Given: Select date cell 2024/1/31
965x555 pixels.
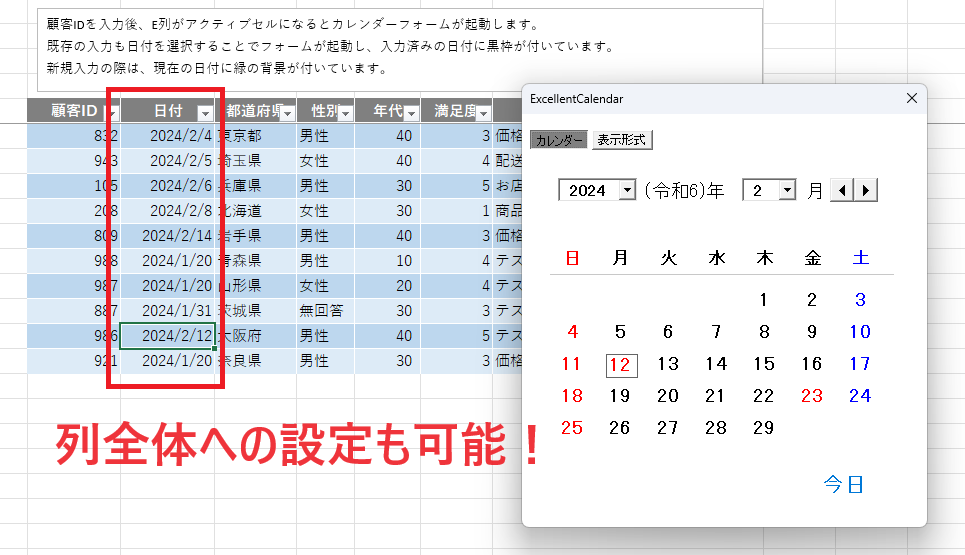Looking at the screenshot, I should coord(168,311).
